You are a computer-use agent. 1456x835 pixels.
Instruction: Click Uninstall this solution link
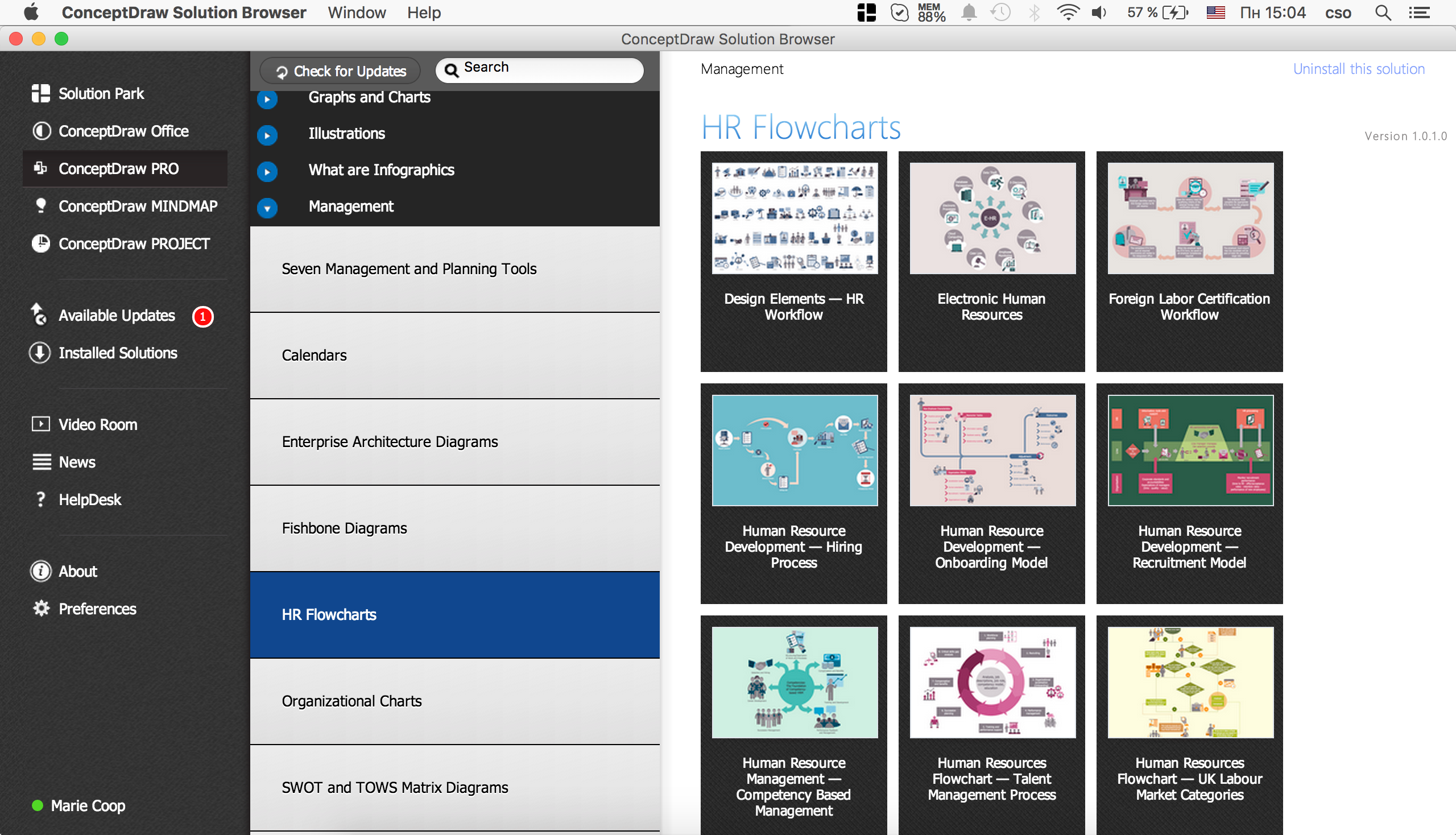(x=1358, y=69)
